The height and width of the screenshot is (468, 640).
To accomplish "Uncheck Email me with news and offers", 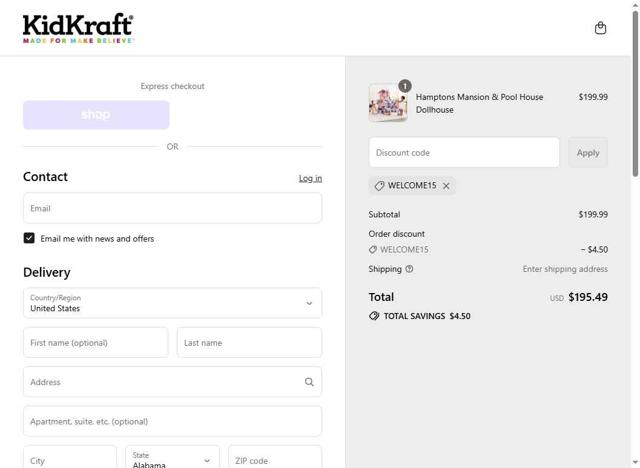I will [29, 238].
